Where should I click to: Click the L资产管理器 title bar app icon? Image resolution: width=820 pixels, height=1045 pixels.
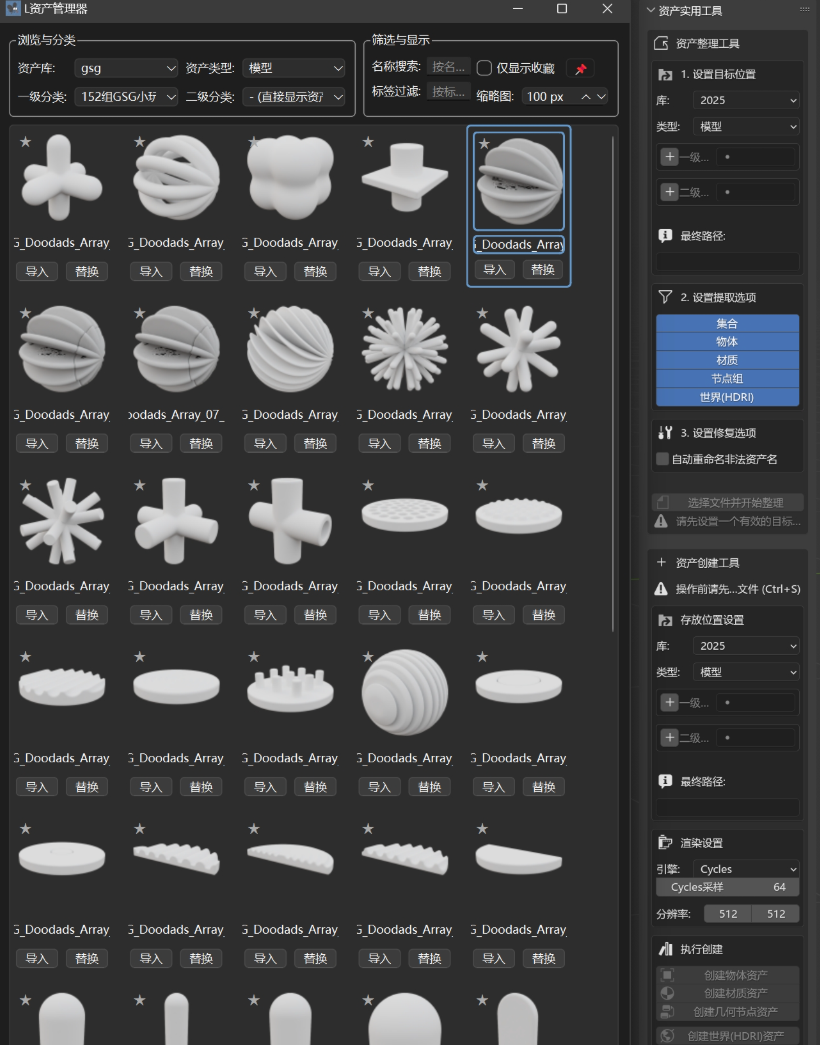click(13, 9)
